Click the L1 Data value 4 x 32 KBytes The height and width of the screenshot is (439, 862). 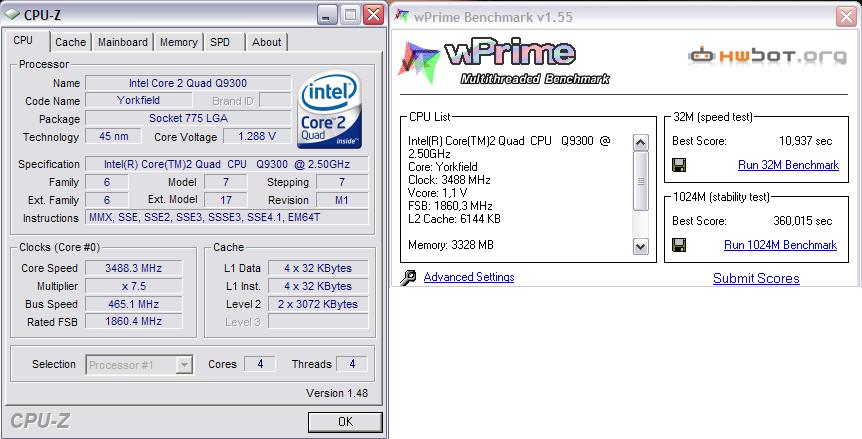tap(318, 268)
